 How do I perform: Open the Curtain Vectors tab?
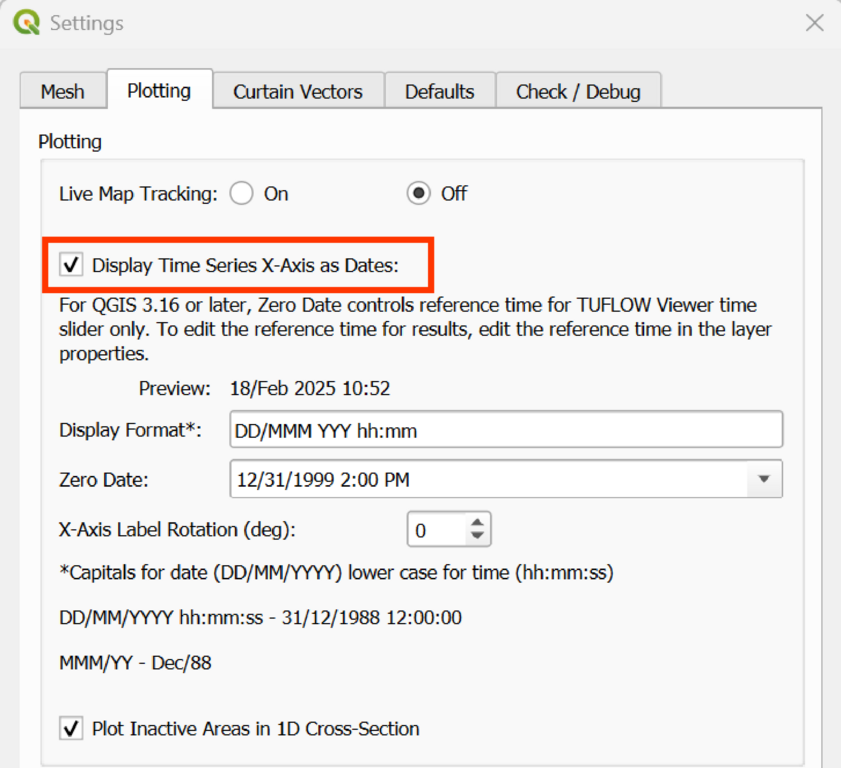tap(298, 91)
